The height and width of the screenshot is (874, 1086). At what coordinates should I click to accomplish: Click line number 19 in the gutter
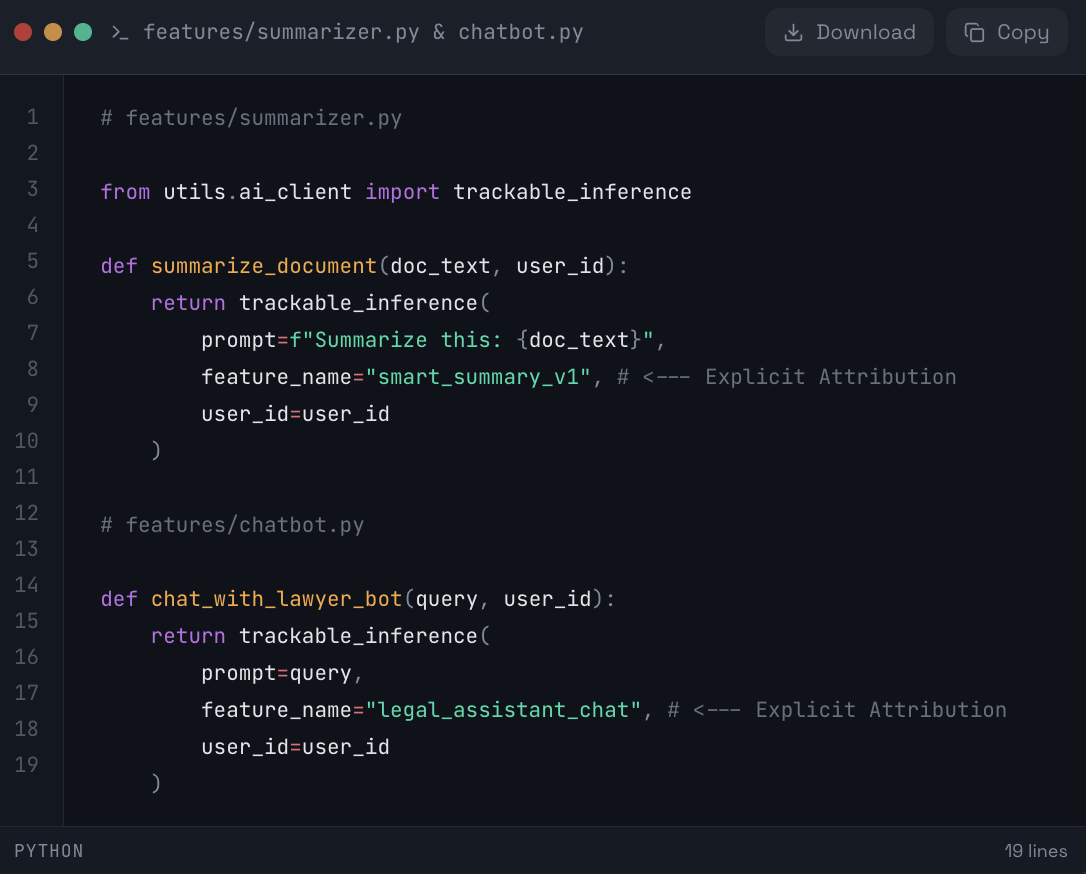click(27, 765)
